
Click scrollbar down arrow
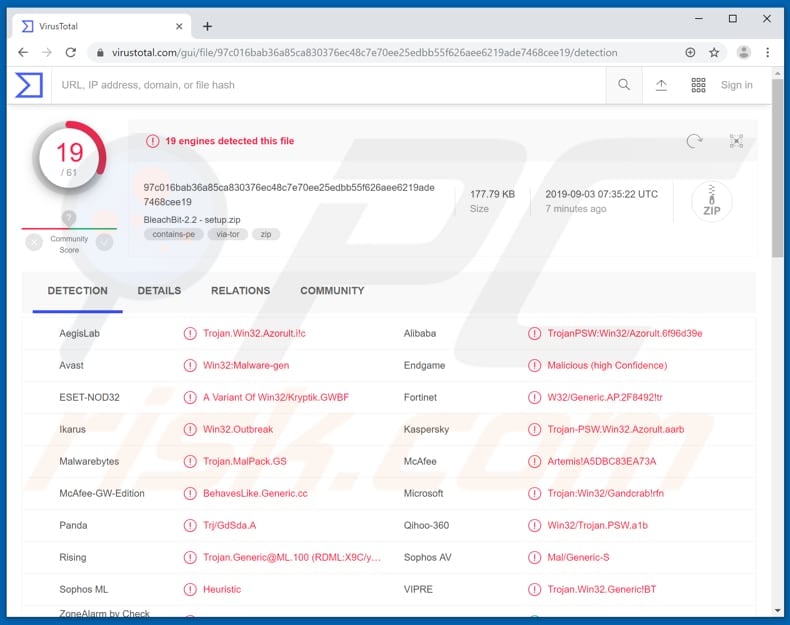(777, 611)
